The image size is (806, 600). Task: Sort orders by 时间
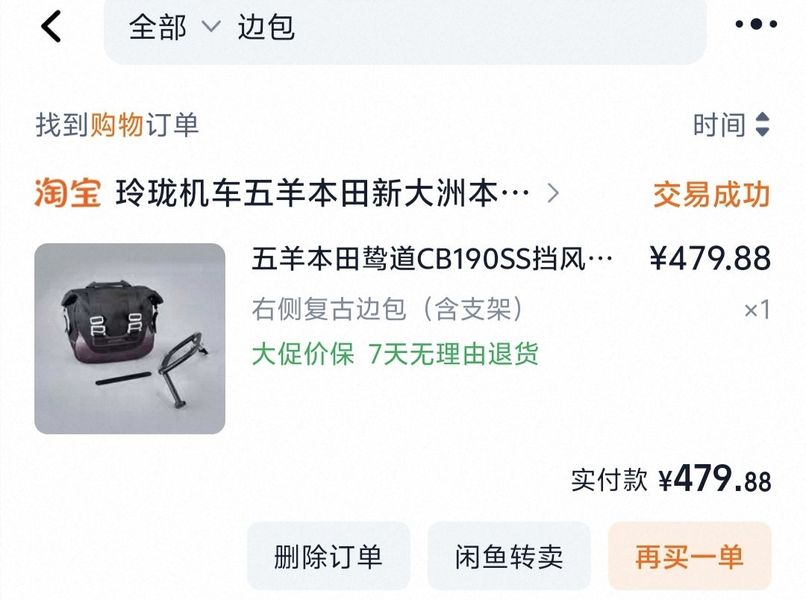tap(719, 125)
